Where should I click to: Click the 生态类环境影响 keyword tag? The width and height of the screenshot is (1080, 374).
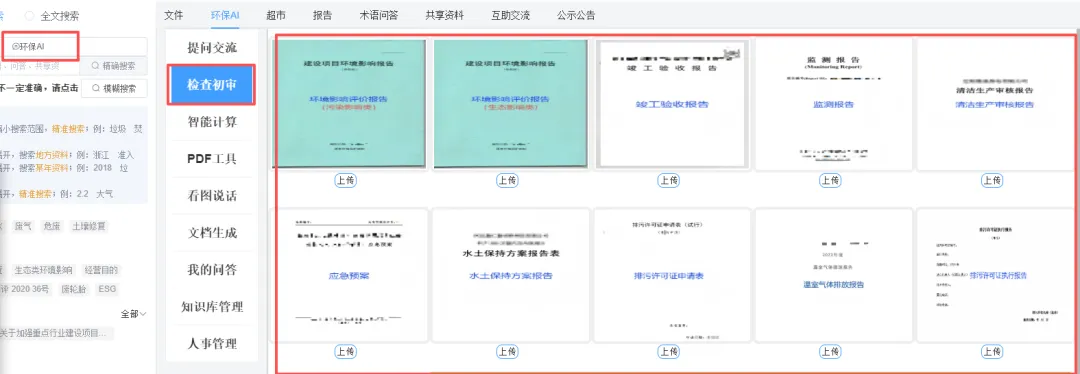click(43, 270)
